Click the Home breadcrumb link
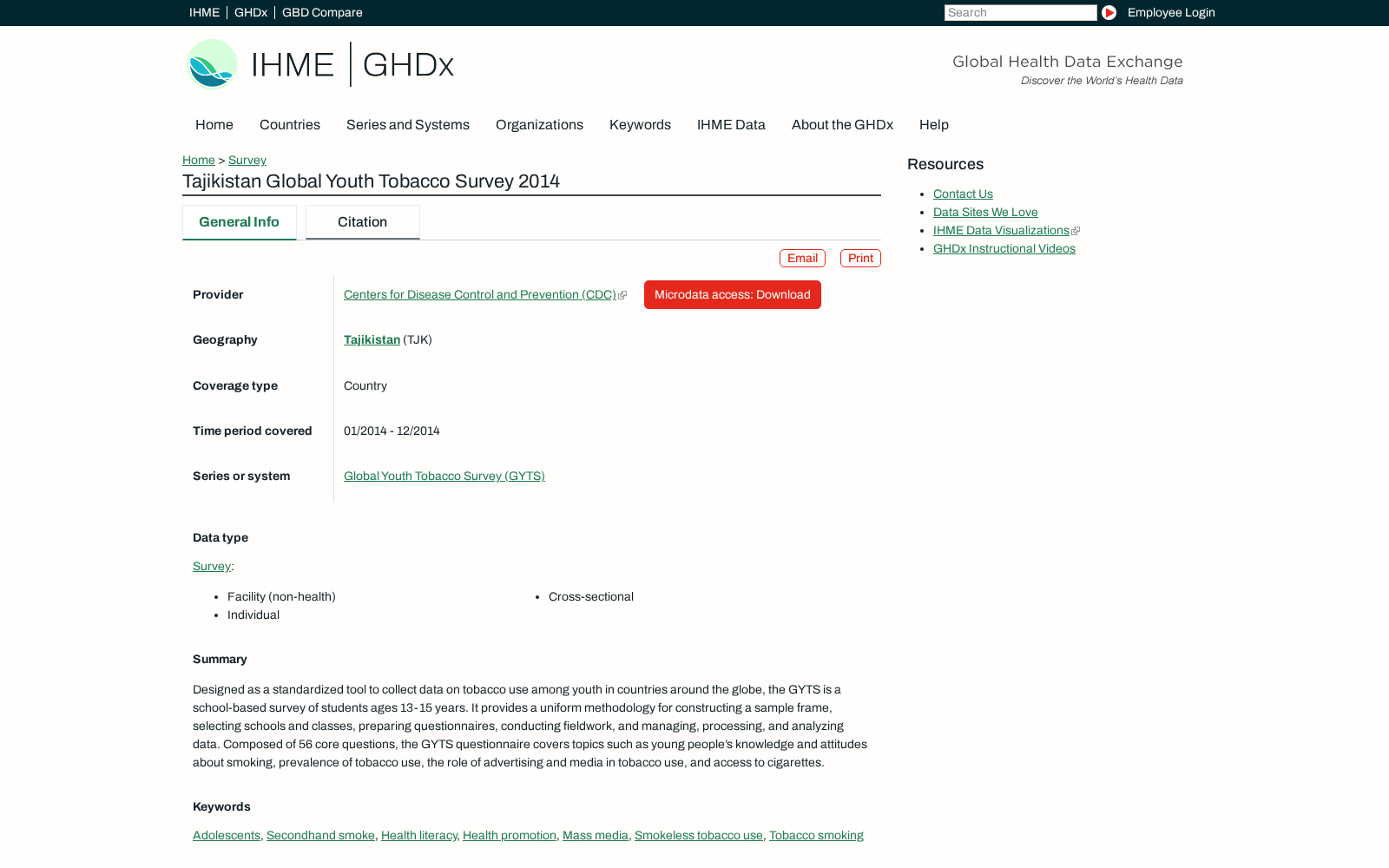 click(x=199, y=160)
